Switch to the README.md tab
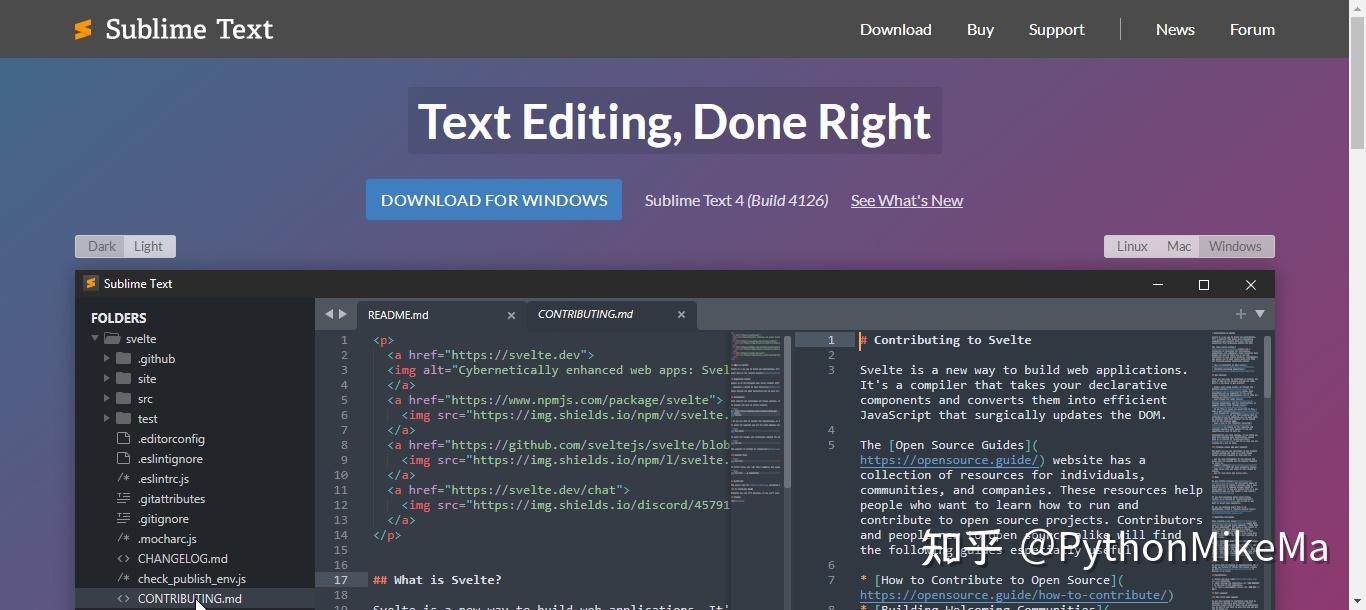The width and height of the screenshot is (1366, 610). 440,314
